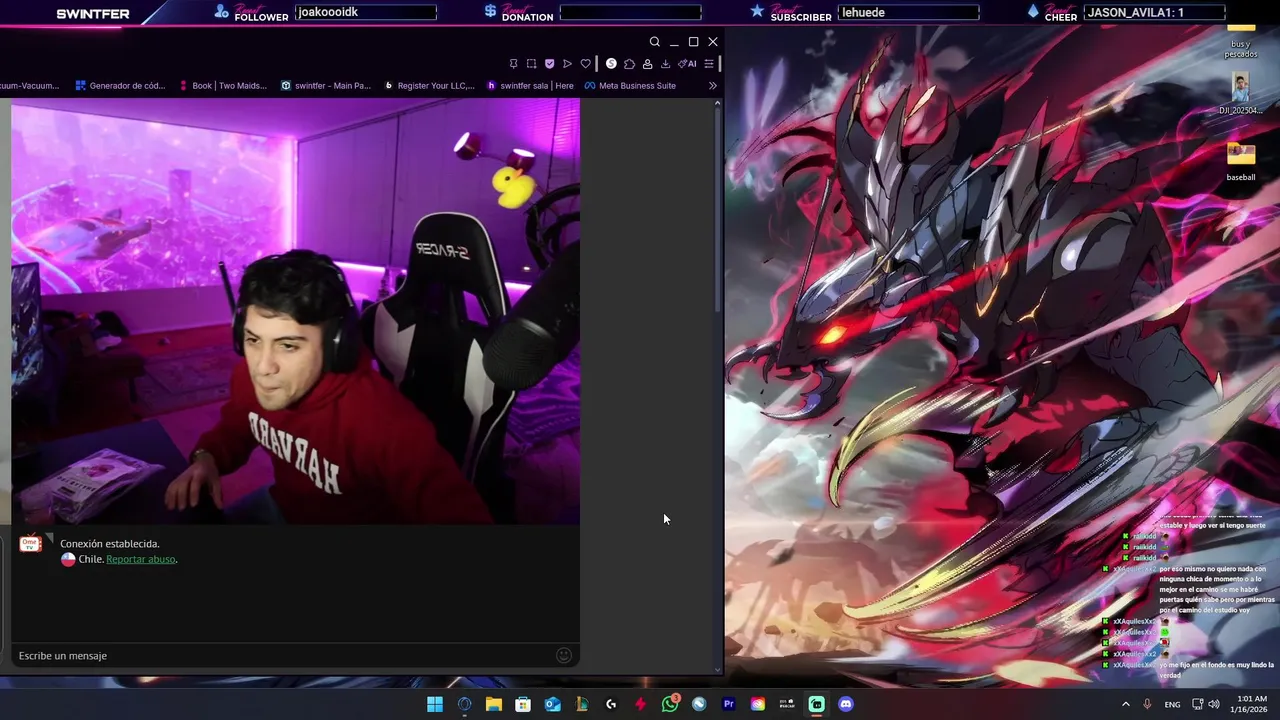Click the Ome TV logo in chat
Image resolution: width=1280 pixels, height=720 pixels.
(x=30, y=544)
